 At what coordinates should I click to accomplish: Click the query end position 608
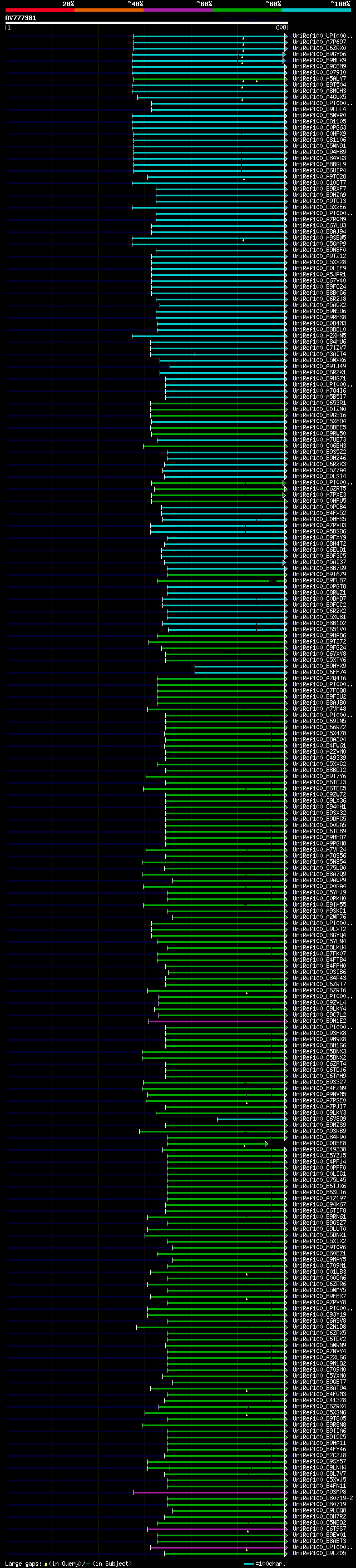(x=280, y=27)
